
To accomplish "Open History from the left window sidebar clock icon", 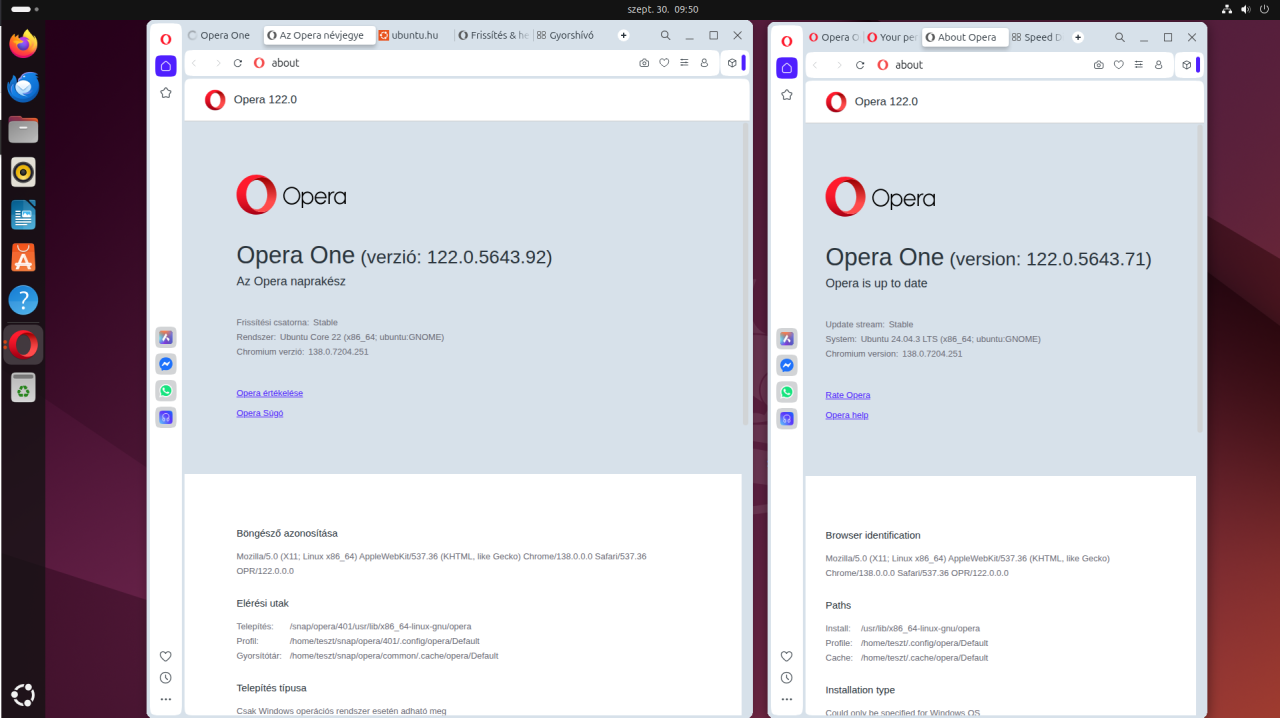I will (166, 678).
